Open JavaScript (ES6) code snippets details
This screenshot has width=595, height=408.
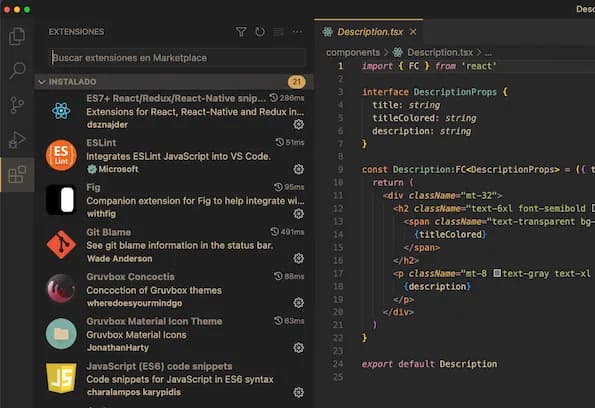(159, 366)
